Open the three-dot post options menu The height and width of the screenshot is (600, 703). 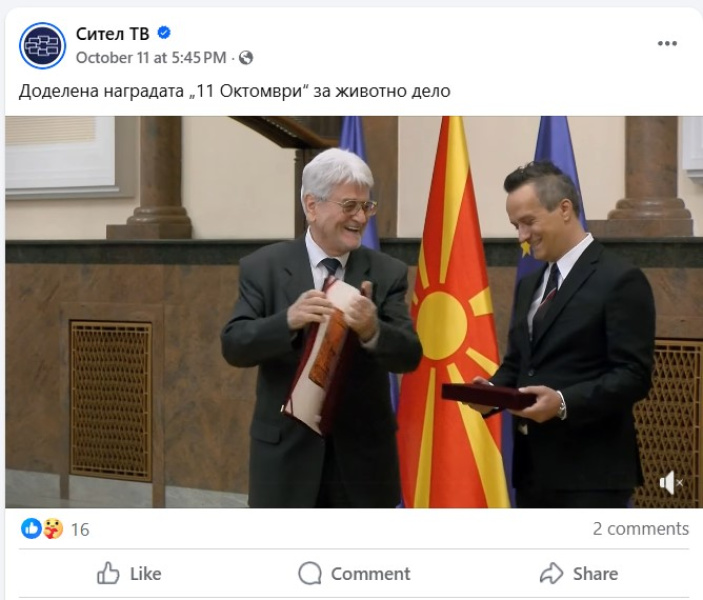[x=667, y=43]
